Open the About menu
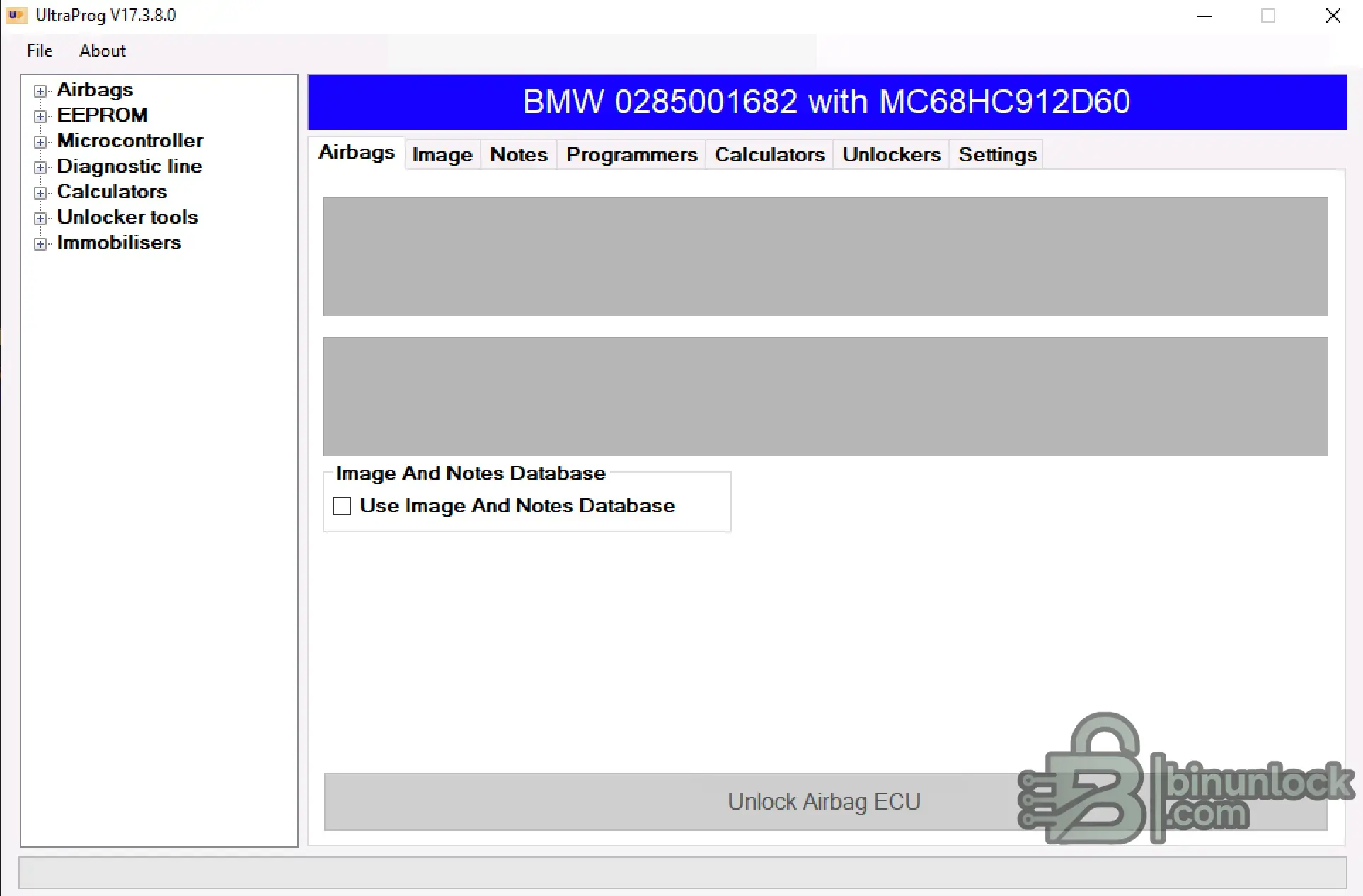The image size is (1363, 896). tap(103, 51)
